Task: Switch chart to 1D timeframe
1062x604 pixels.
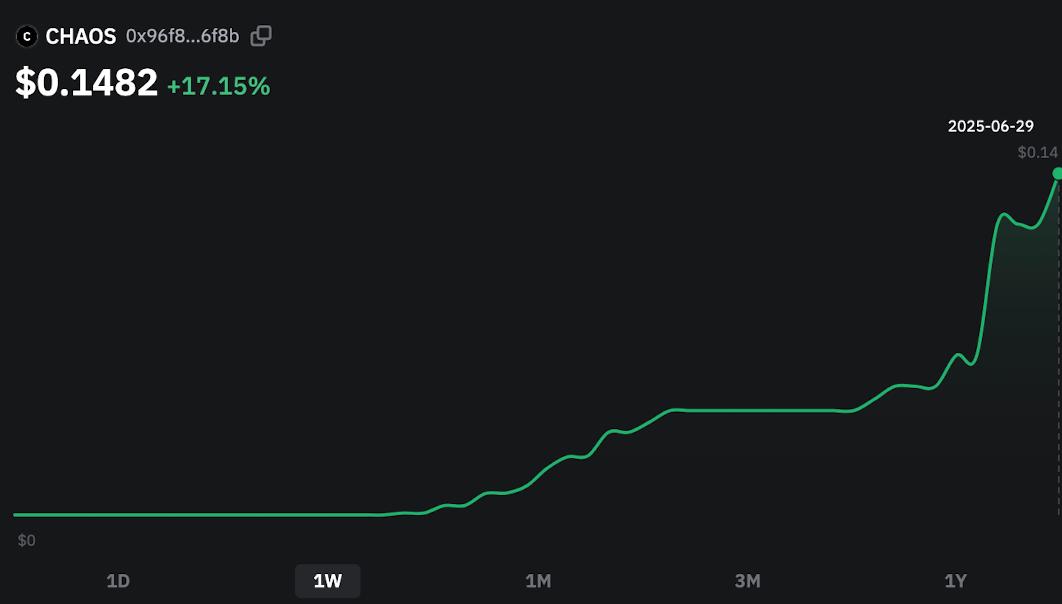Action: pos(118,581)
